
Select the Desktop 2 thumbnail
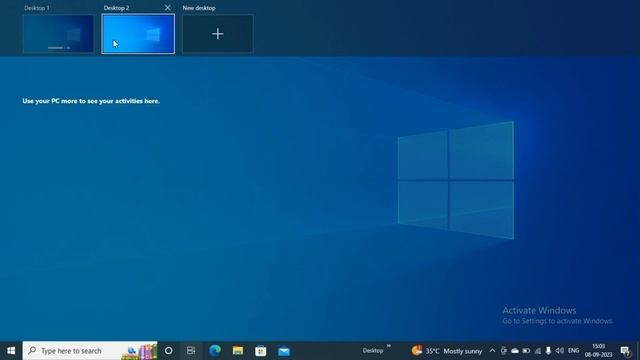coord(138,34)
